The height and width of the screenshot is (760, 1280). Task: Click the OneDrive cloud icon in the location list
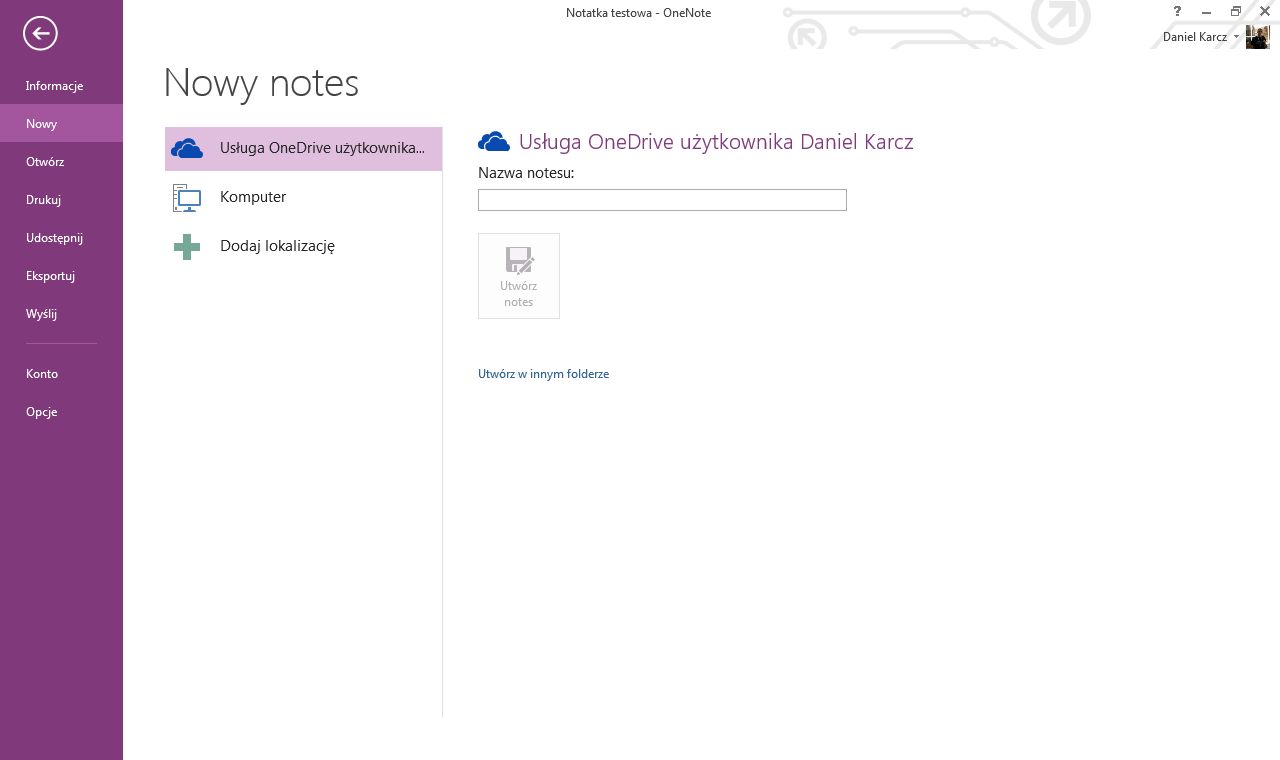[187, 149]
